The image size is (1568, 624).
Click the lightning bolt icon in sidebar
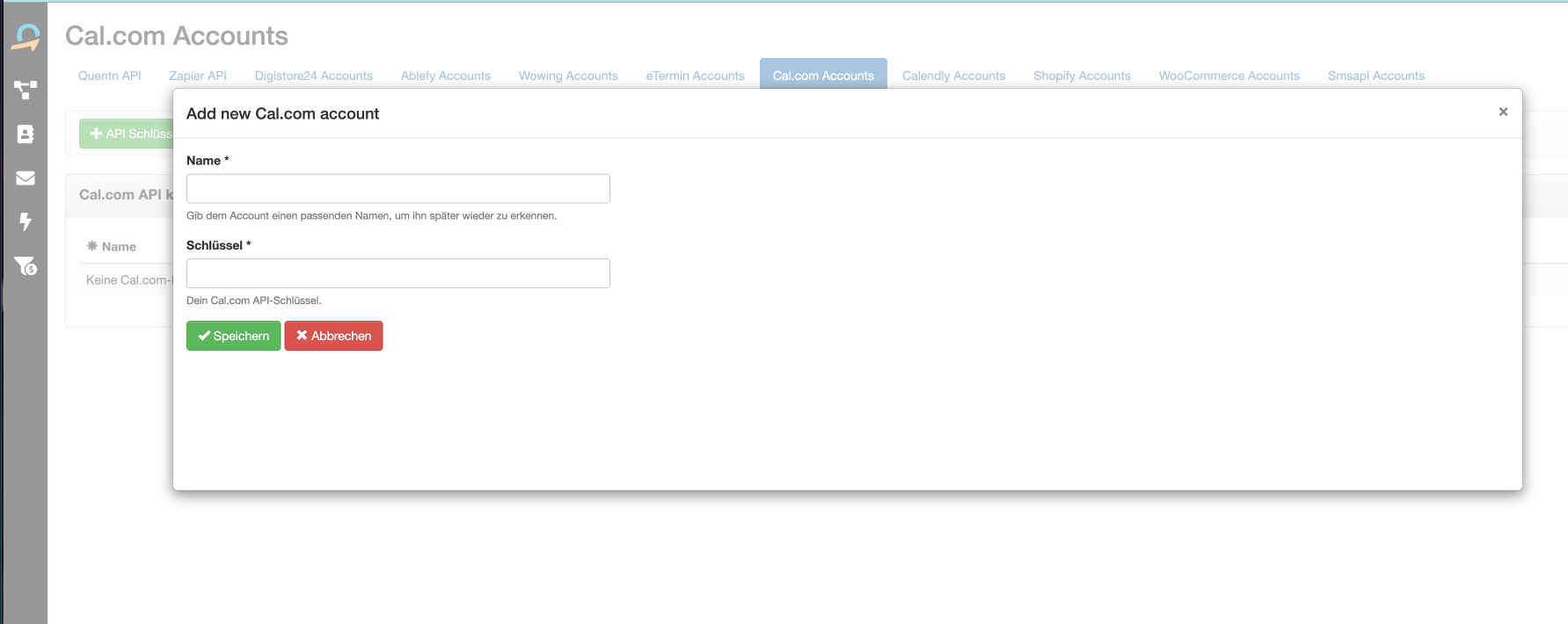click(26, 221)
